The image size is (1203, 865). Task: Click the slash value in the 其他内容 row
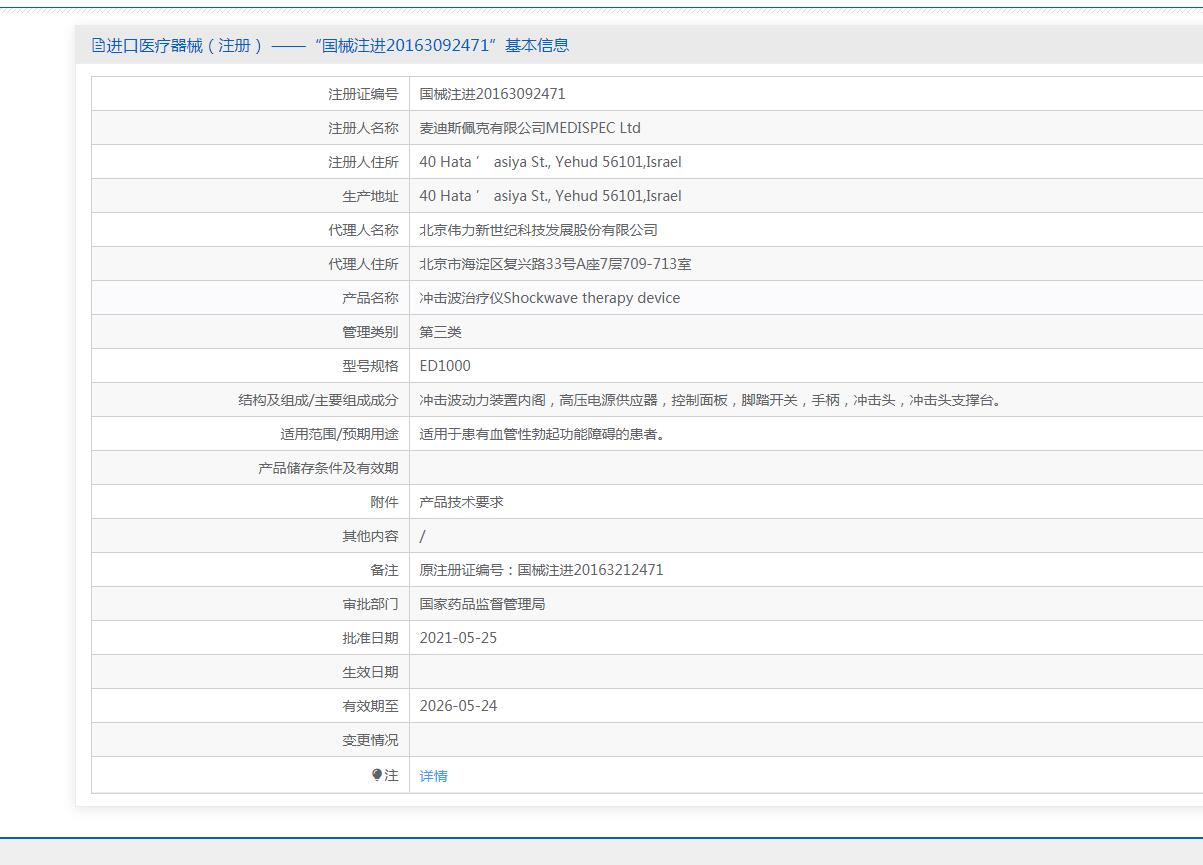(422, 536)
